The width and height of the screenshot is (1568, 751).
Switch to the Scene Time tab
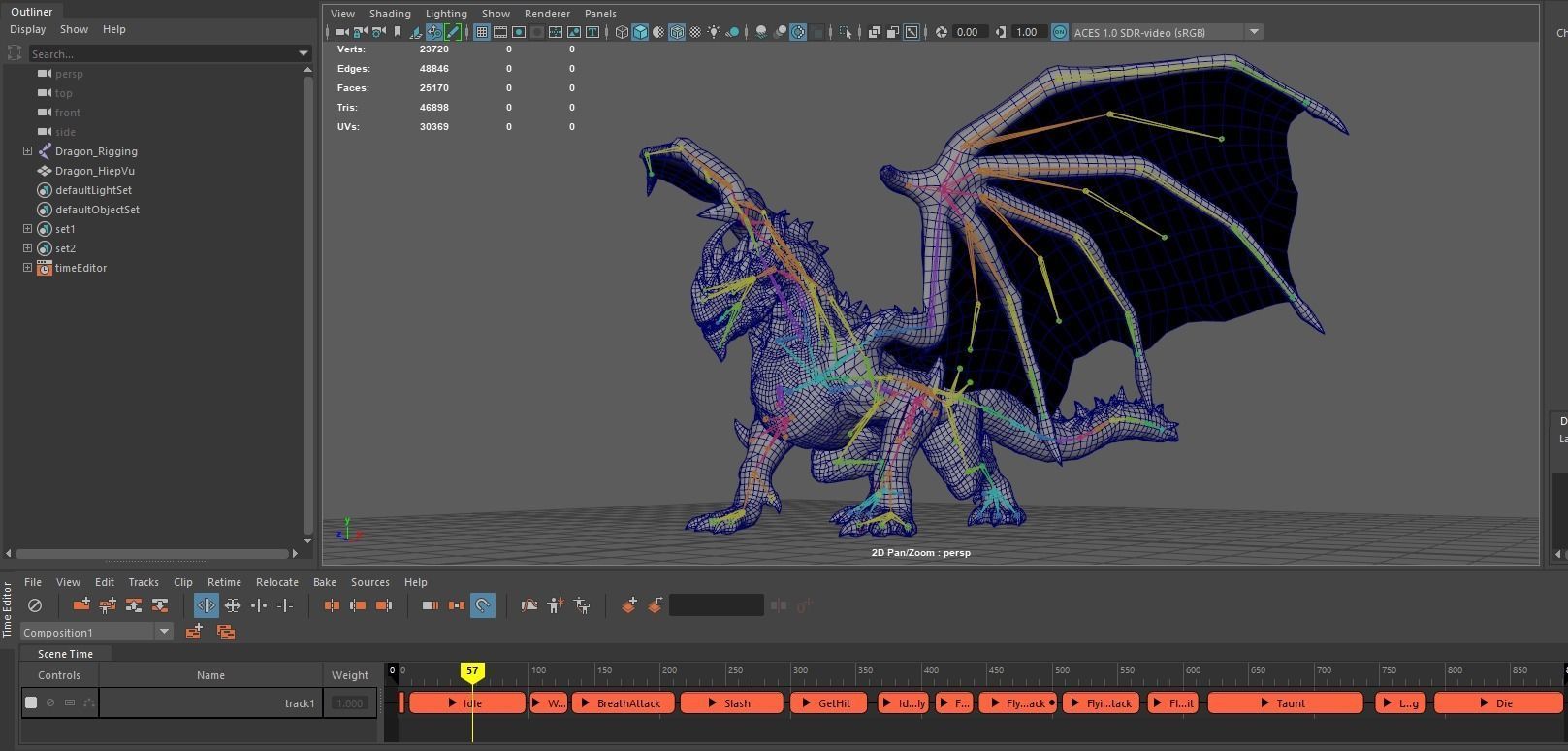65,654
